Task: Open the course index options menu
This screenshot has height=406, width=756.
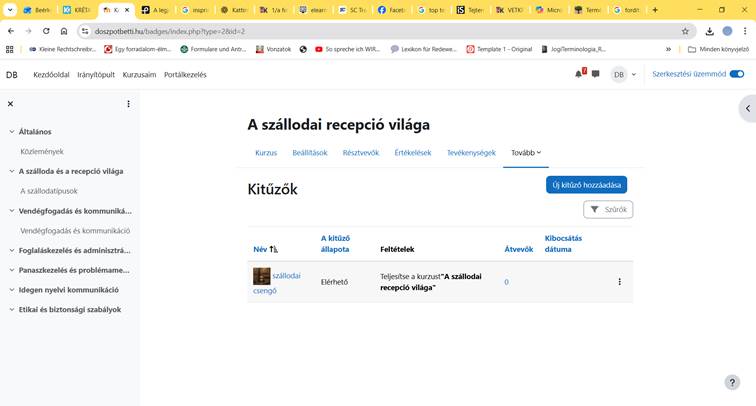Action: [128, 104]
